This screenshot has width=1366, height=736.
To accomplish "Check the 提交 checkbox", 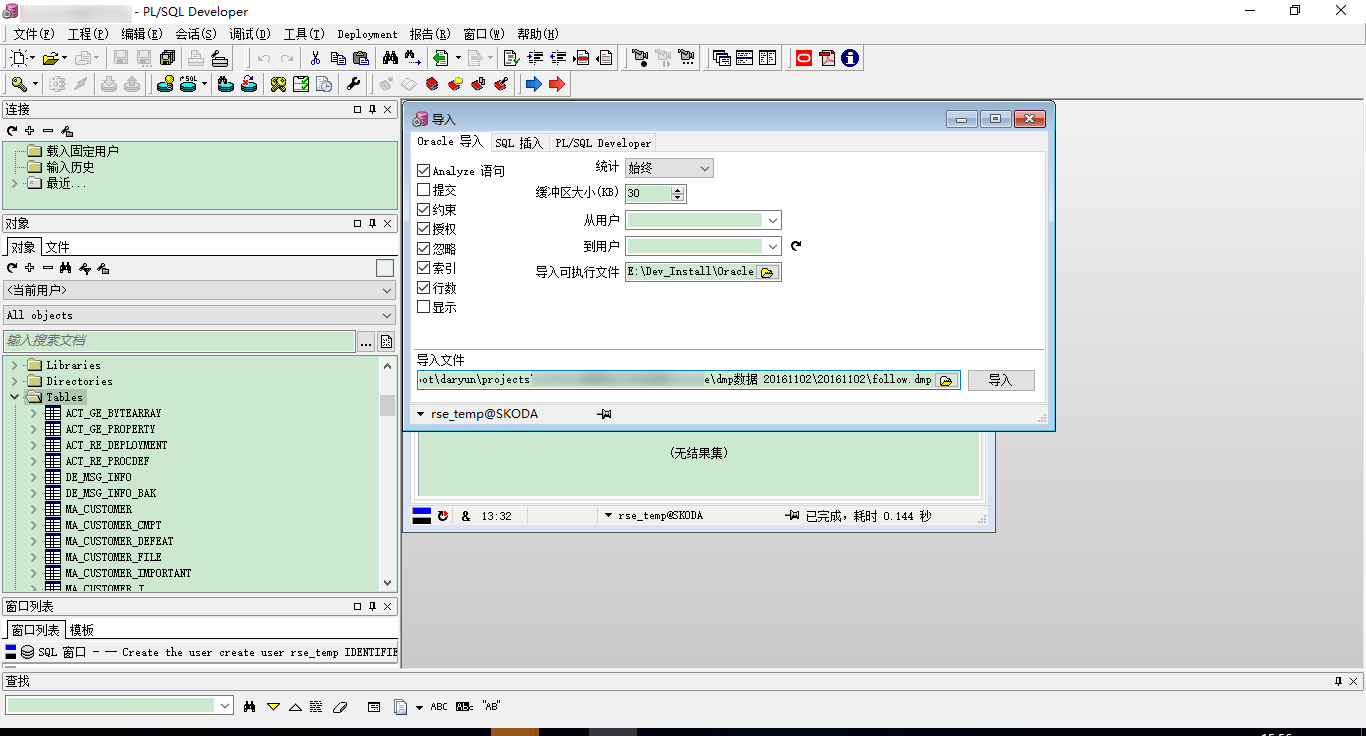I will tap(424, 190).
